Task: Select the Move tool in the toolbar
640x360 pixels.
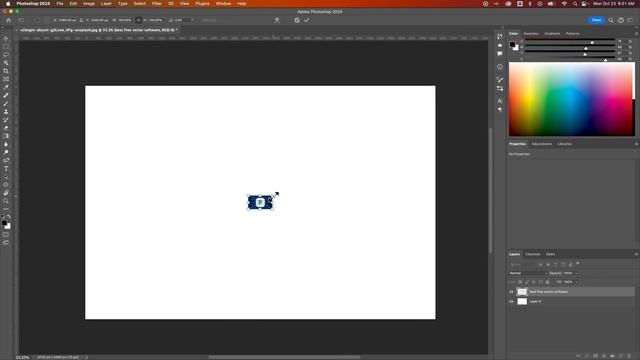Action: tap(6, 38)
